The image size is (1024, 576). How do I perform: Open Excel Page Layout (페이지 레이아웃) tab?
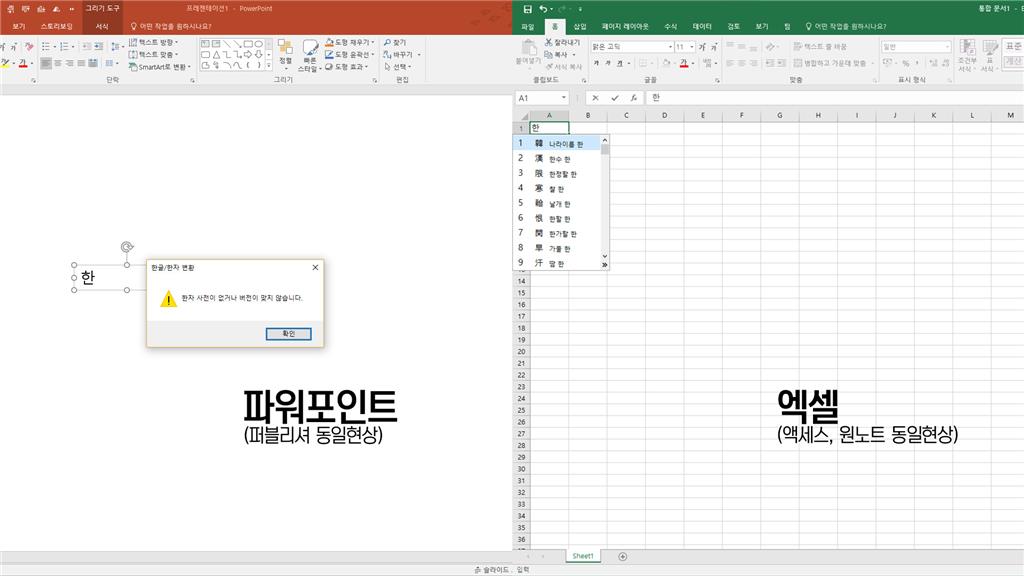(625, 27)
